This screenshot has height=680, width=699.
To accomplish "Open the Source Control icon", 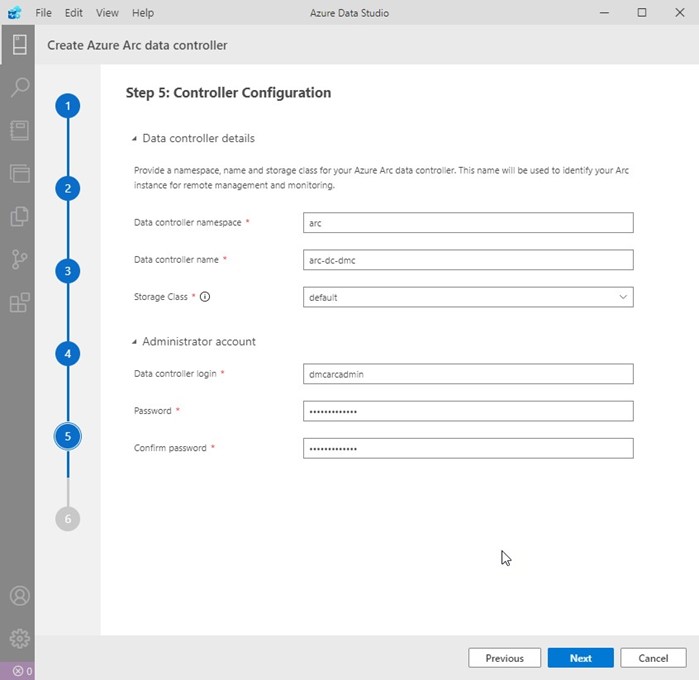I will point(20,260).
